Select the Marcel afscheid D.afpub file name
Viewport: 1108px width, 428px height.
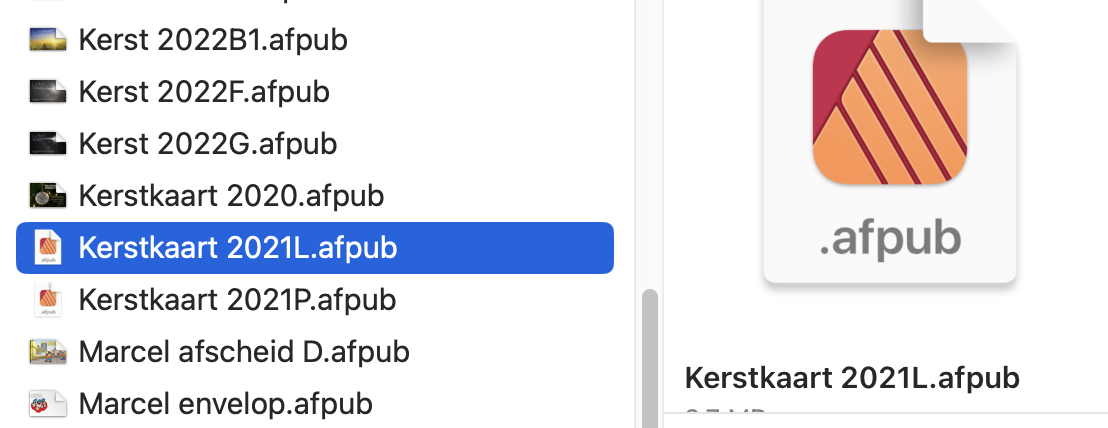[243, 351]
